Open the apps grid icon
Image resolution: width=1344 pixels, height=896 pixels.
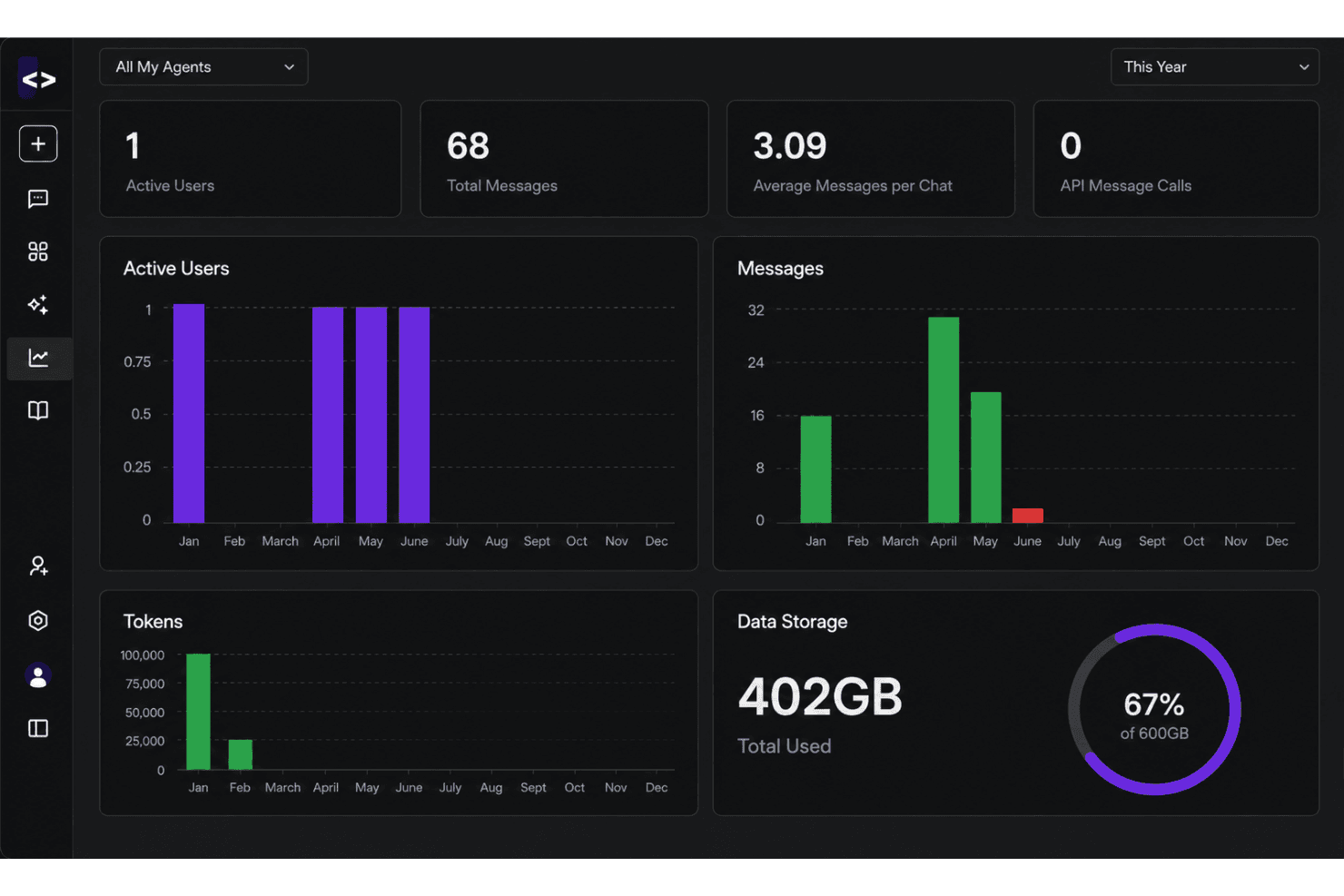[38, 251]
